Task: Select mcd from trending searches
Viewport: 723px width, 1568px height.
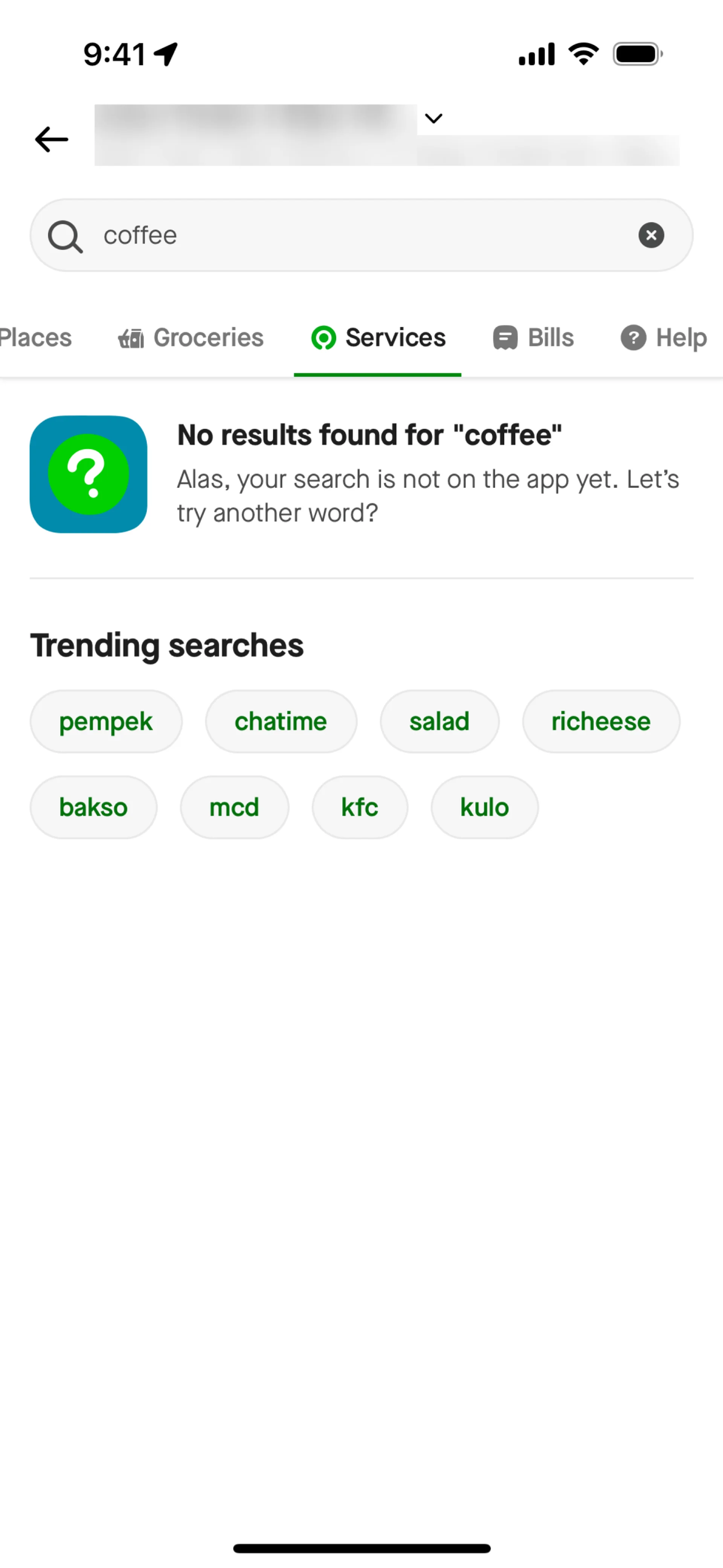Action: 234,807
